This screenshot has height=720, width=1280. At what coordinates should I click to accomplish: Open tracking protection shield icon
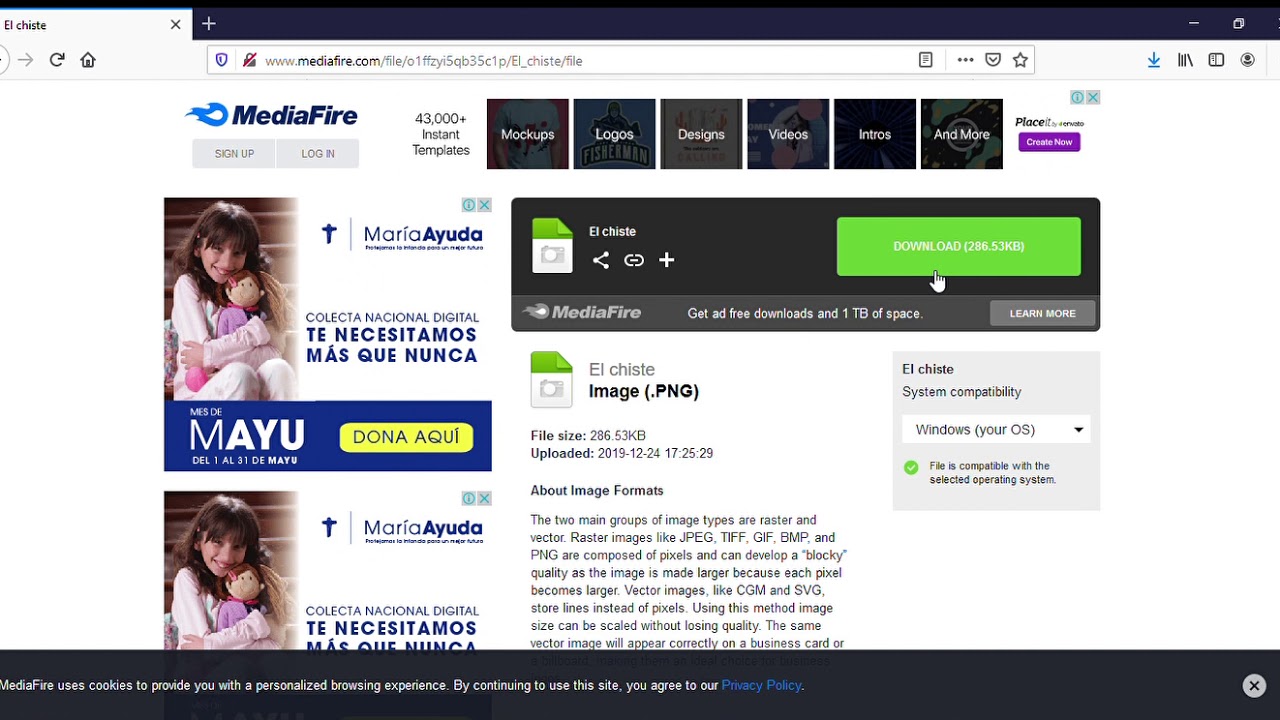222,60
